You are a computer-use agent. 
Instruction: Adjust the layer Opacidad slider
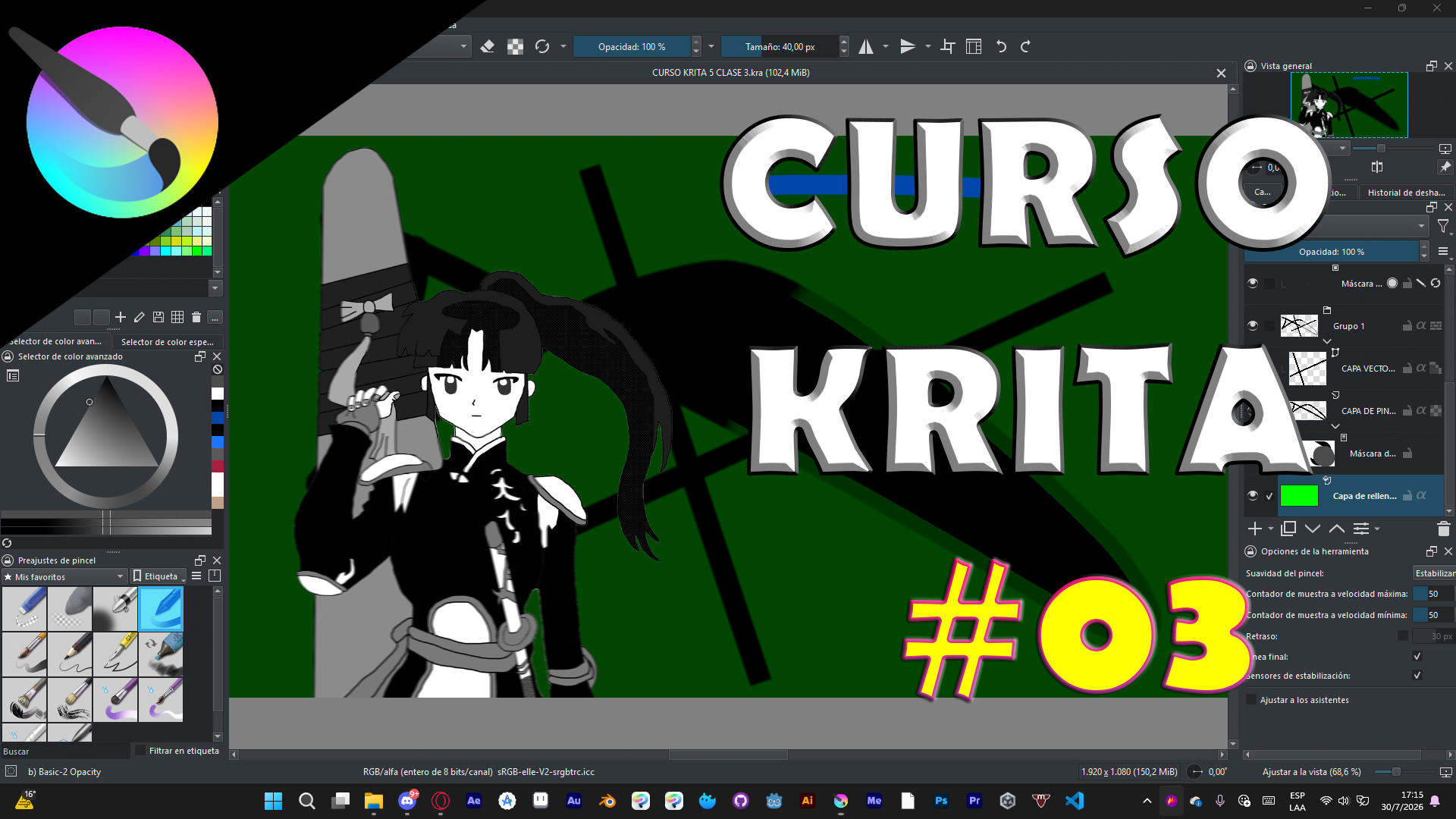1331,252
